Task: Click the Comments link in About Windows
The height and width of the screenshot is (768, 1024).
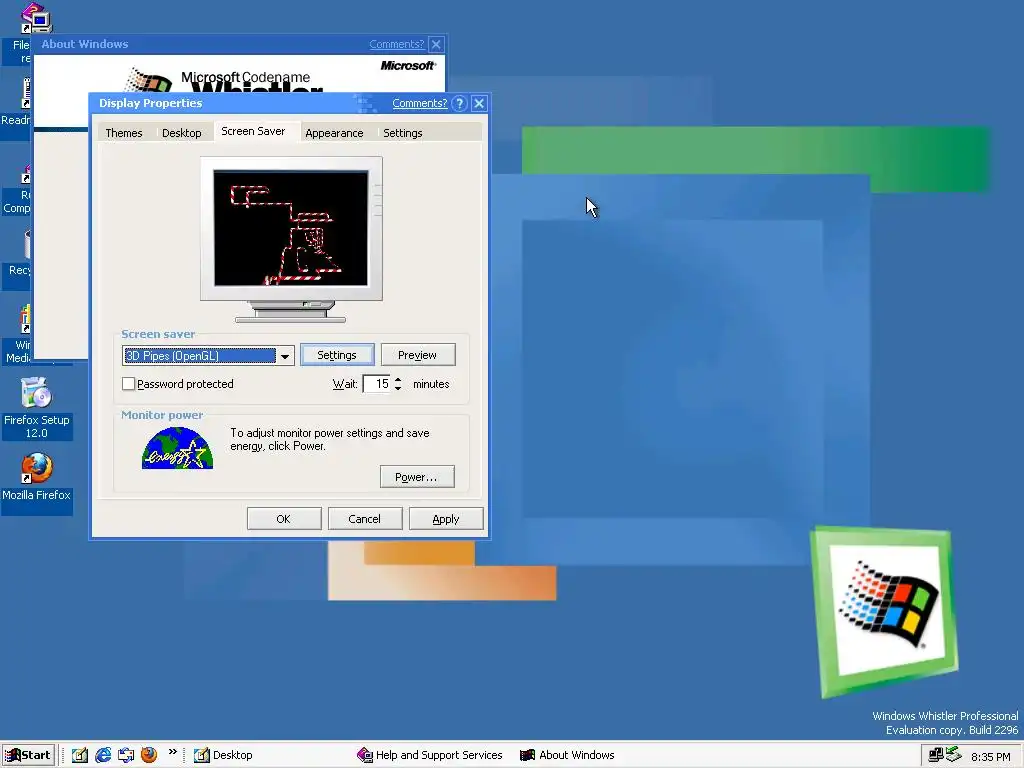Action: pos(396,44)
